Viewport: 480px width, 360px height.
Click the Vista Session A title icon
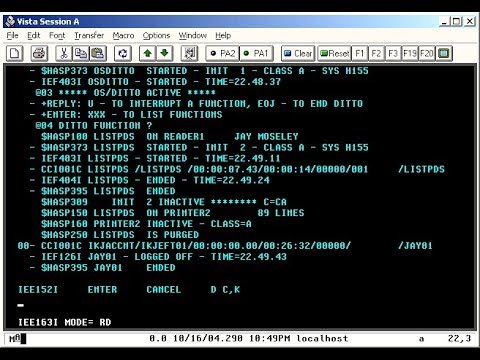(10, 21)
